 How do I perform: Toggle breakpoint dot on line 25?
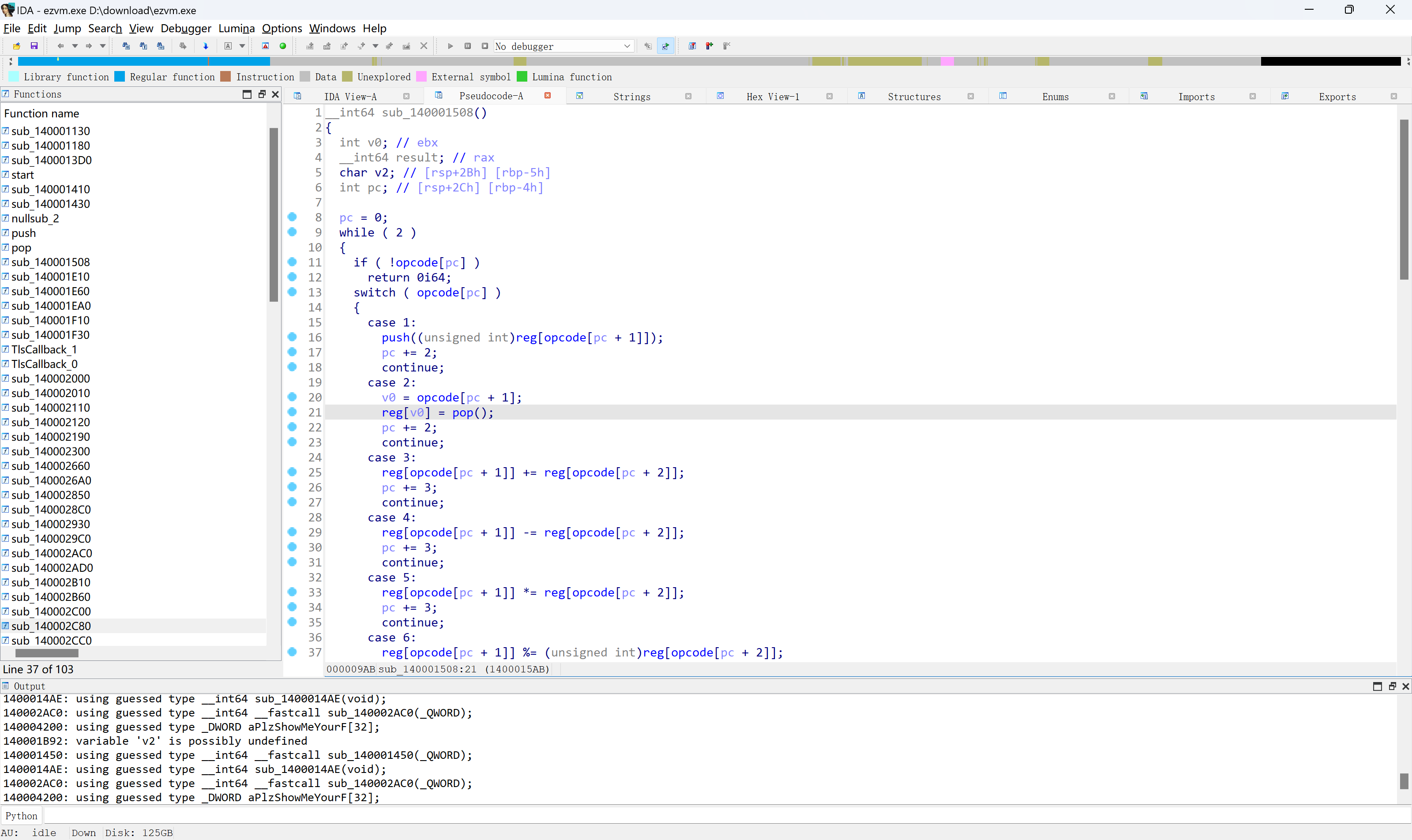(292, 472)
